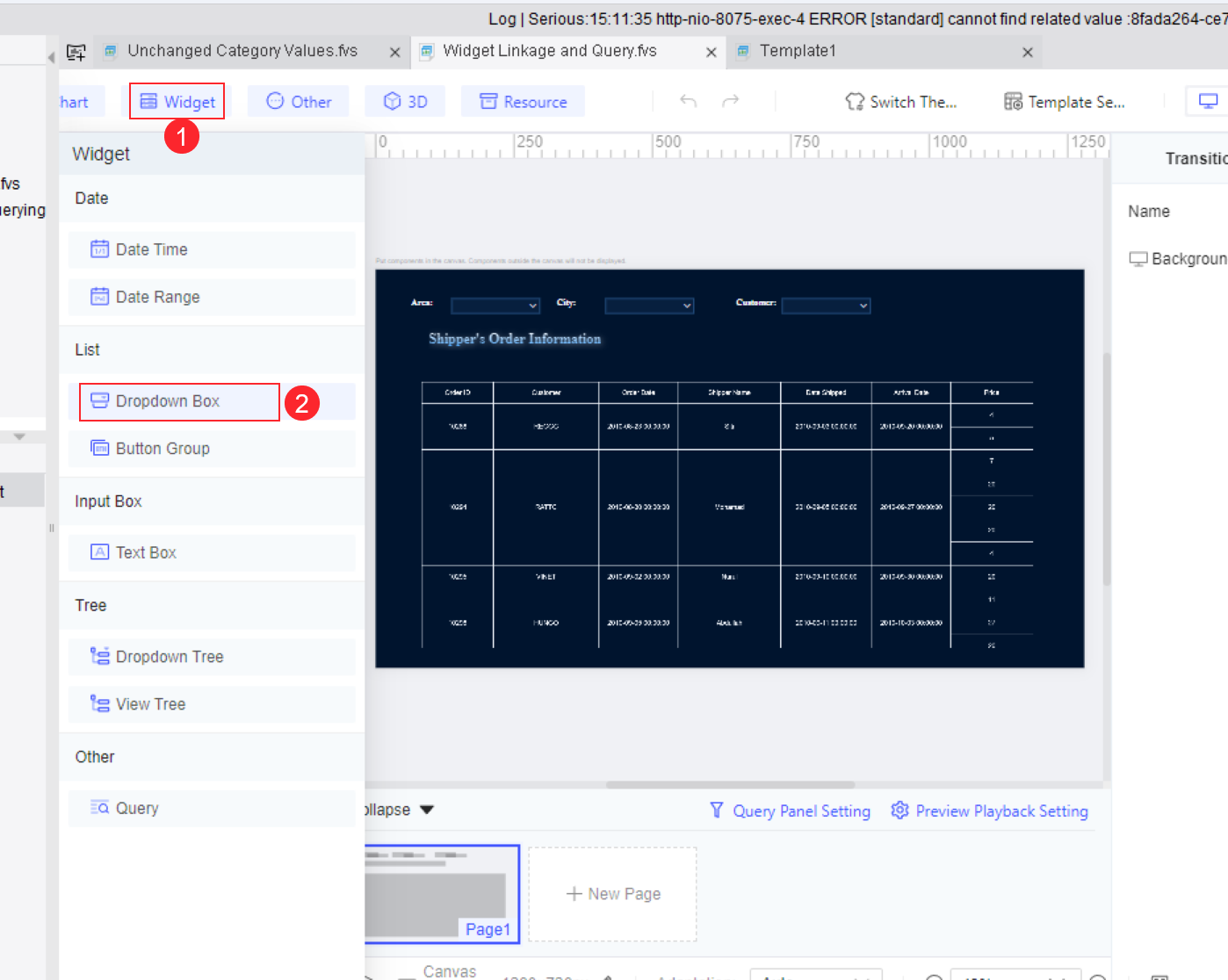Open the Other toolbar category
This screenshot has height=980, width=1228.
299,102
